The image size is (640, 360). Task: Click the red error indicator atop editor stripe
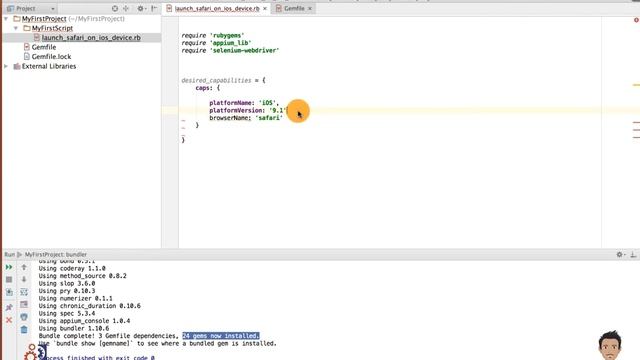point(636,20)
